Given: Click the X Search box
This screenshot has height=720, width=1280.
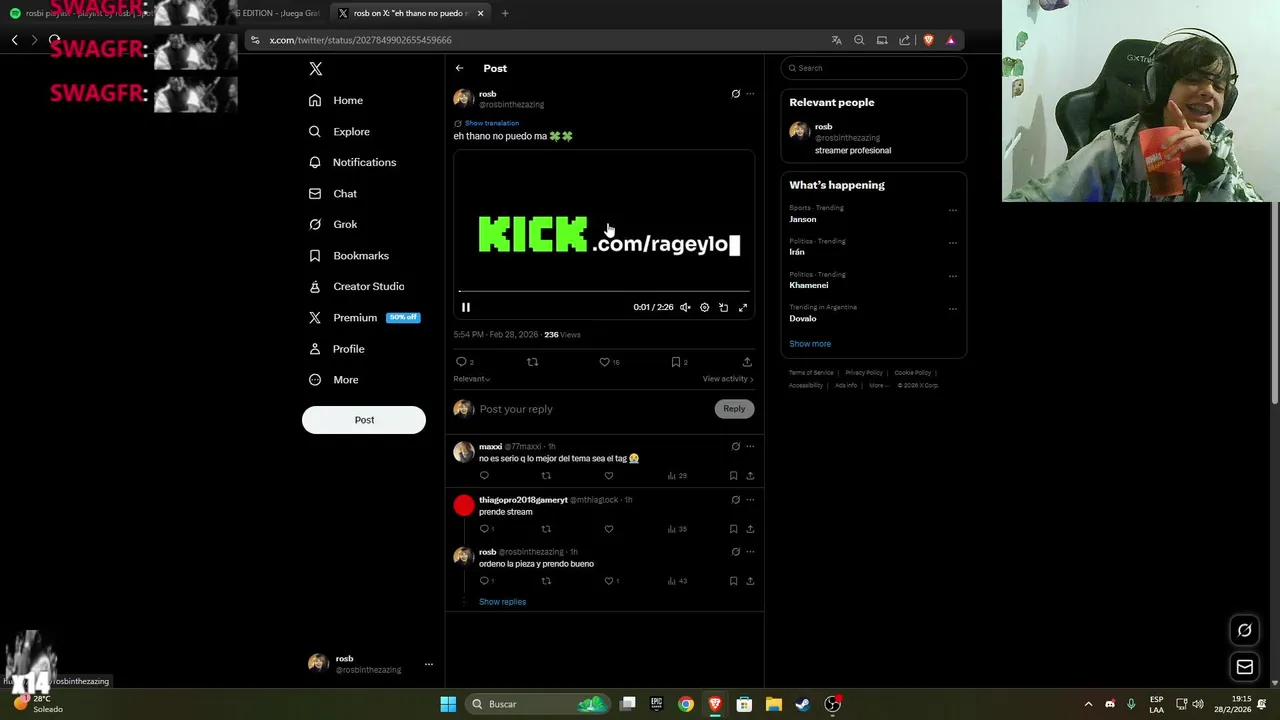Looking at the screenshot, I should click(874, 68).
